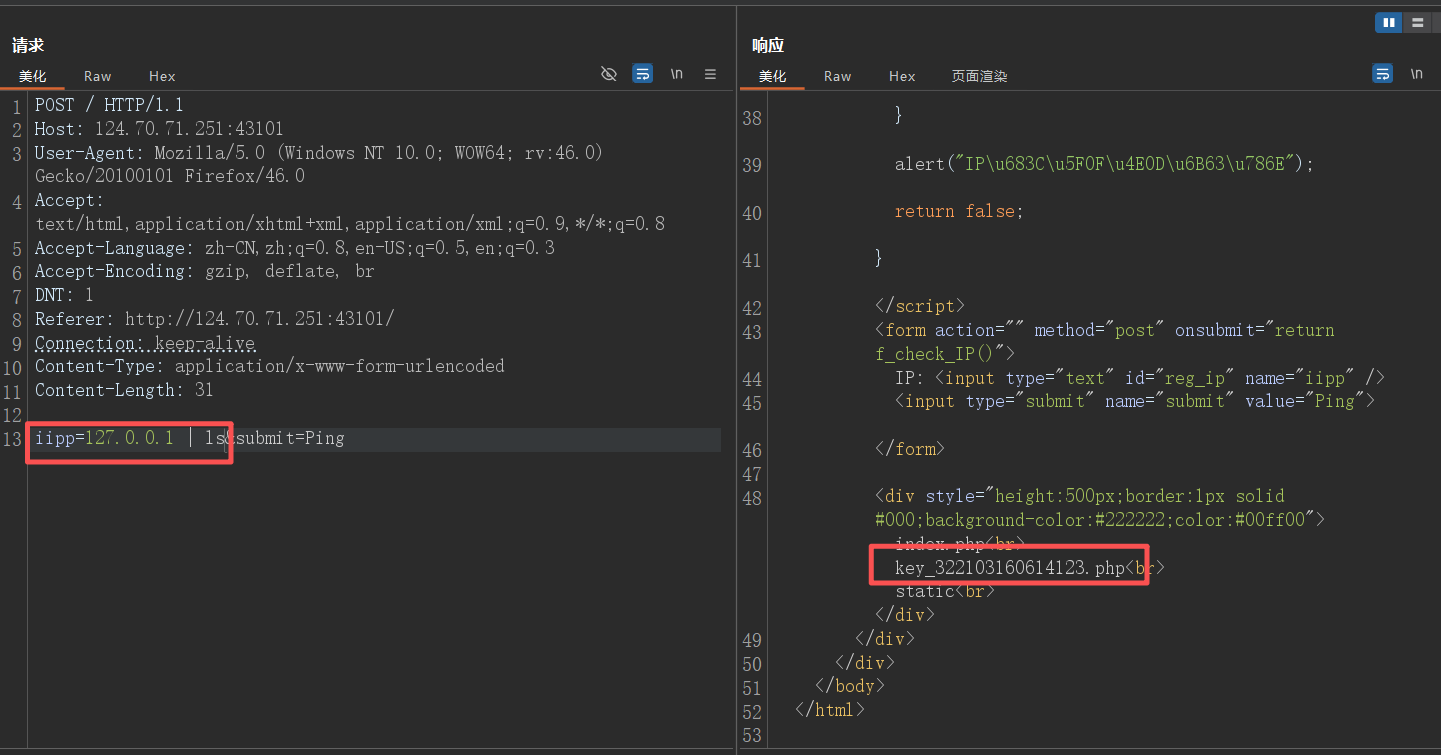This screenshot has height=755, width=1441.
Task: Click the form action line in response
Action: [1105, 342]
